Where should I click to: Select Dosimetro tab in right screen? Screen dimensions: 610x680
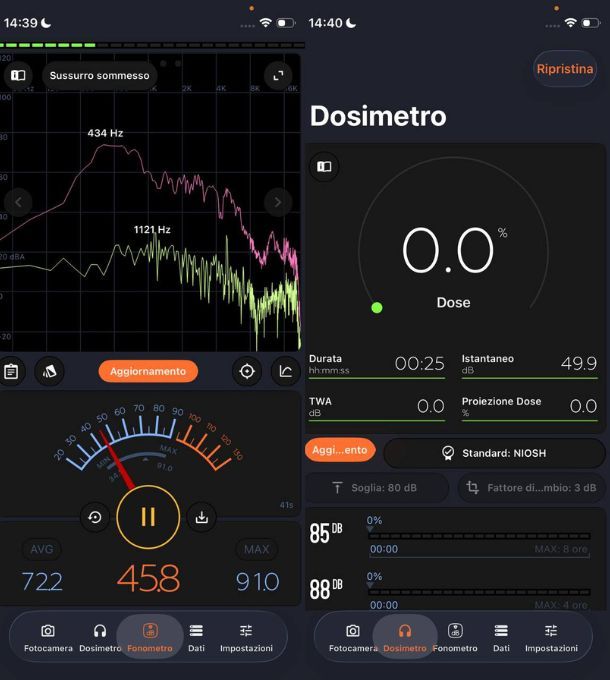pos(405,638)
